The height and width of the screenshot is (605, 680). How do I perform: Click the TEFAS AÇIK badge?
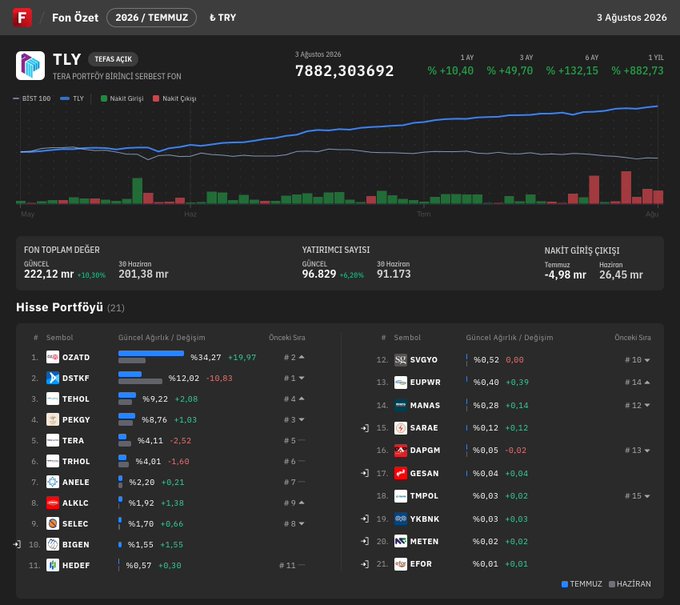click(113, 59)
